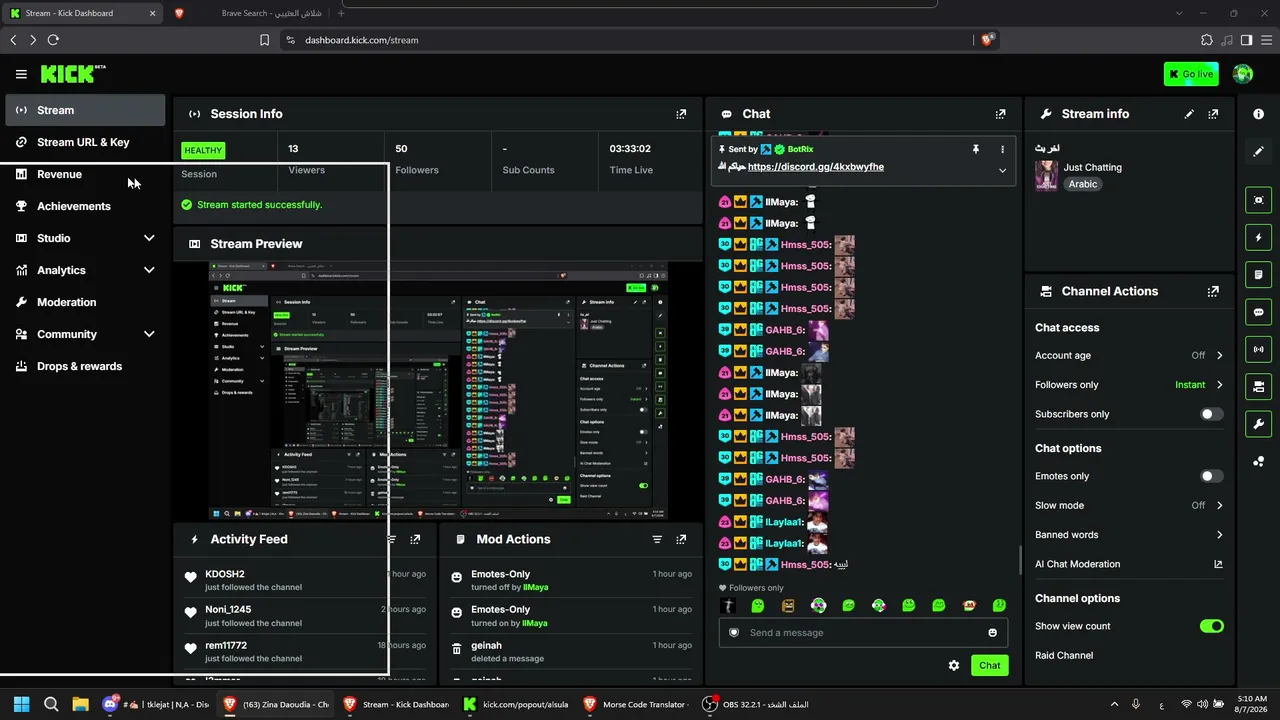
Task: Toggle Emotes only chat switch
Action: 1211,476
